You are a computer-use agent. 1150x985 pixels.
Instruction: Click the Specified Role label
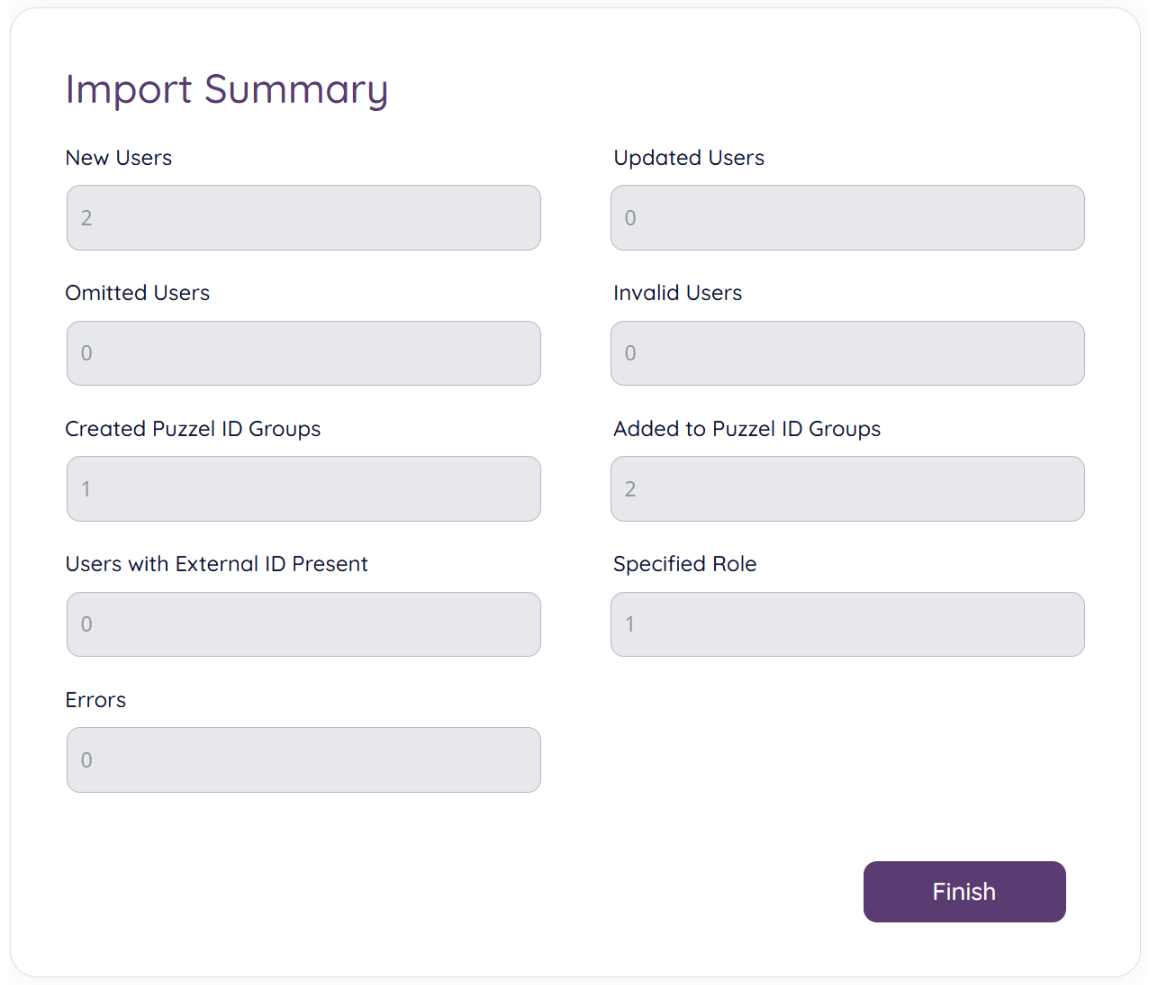(684, 563)
